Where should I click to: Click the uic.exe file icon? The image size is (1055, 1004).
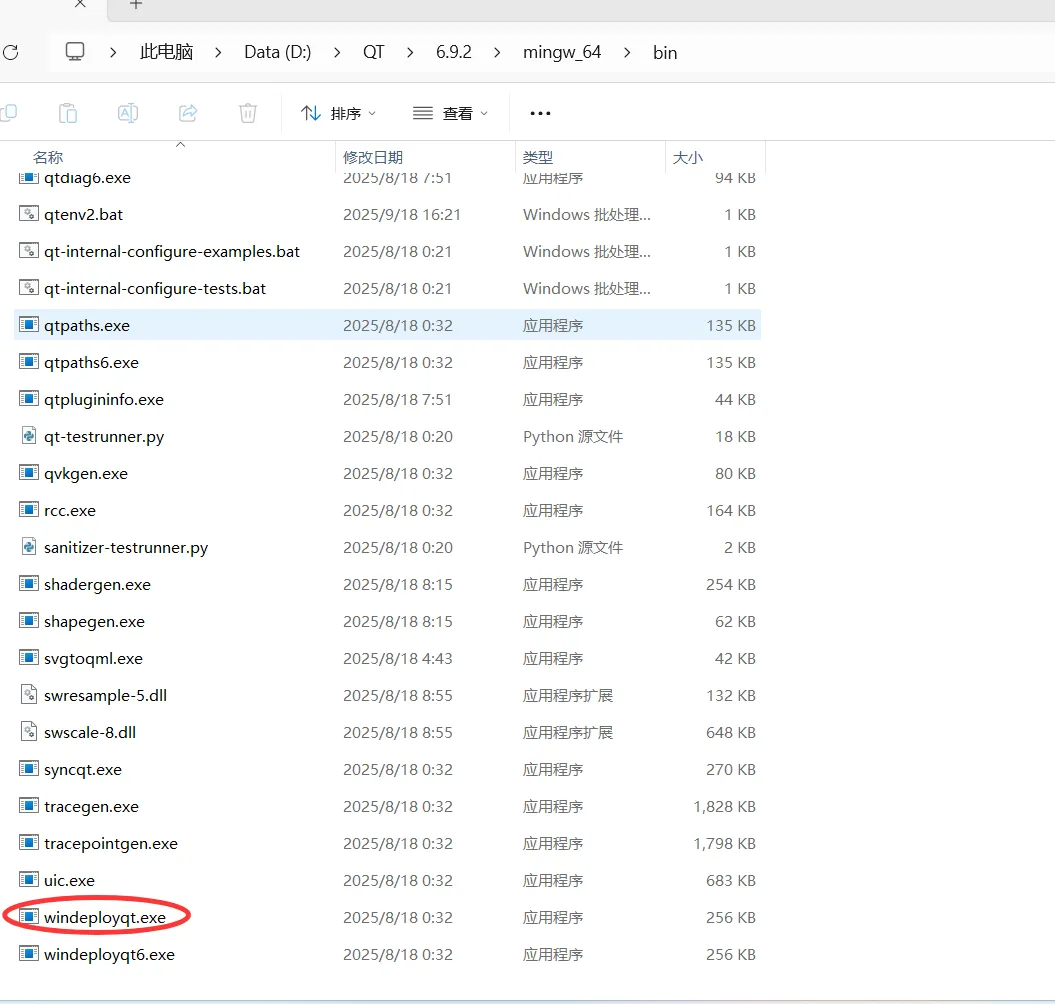28,880
